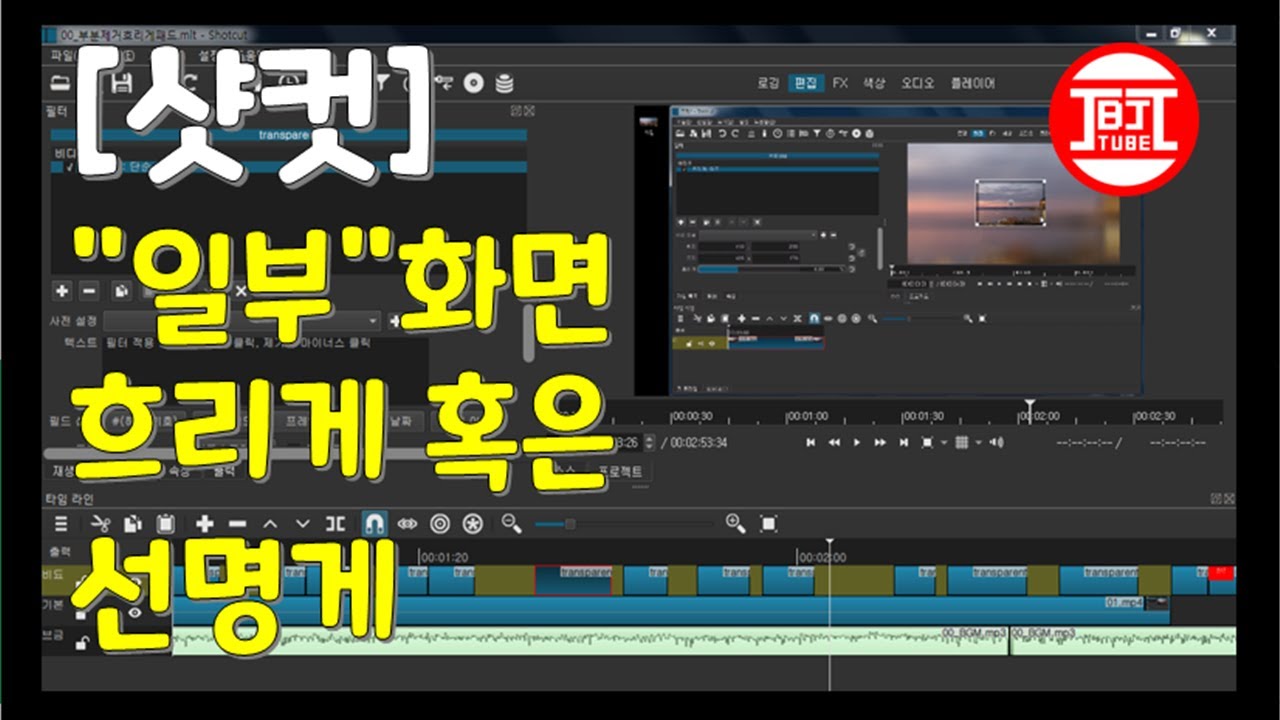Select the highlighted transparent clip on video track
The width and height of the screenshot is (1280, 720).
click(574, 581)
